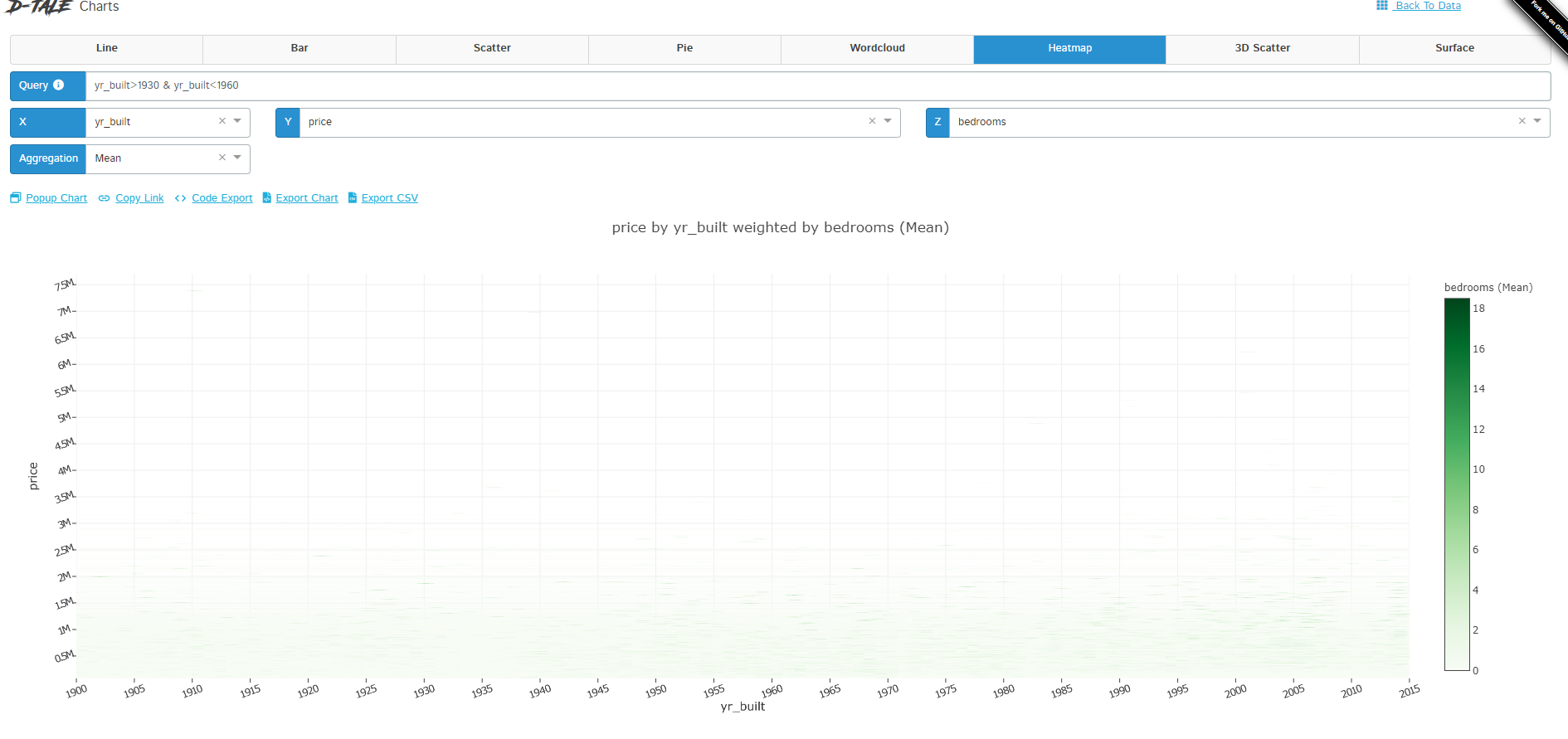Expand the Y axis dropdown arrow
Image resolution: width=1568 pixels, height=739 pixels.
pyautogui.click(x=888, y=121)
